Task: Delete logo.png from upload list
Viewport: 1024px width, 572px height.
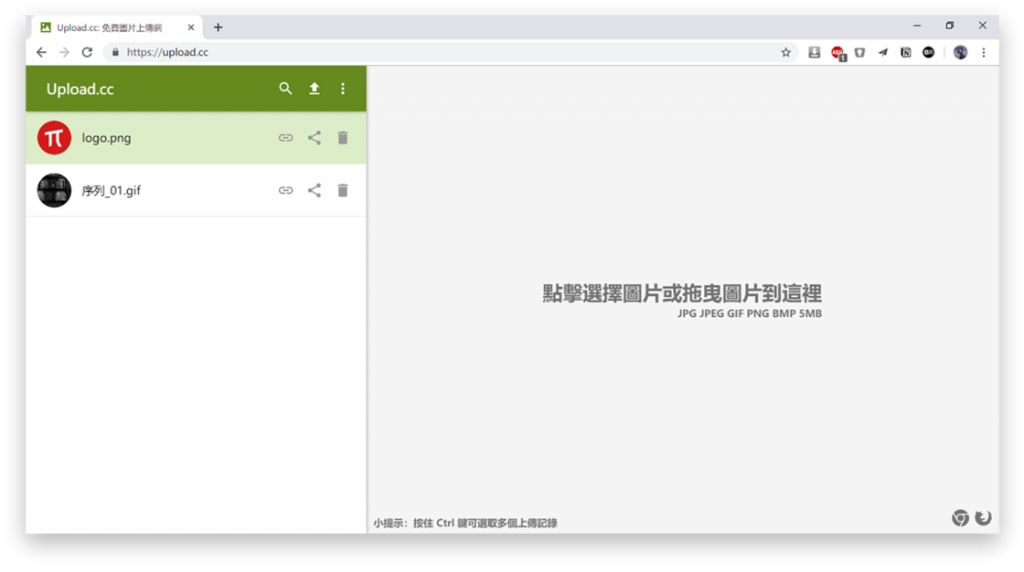Action: click(343, 138)
